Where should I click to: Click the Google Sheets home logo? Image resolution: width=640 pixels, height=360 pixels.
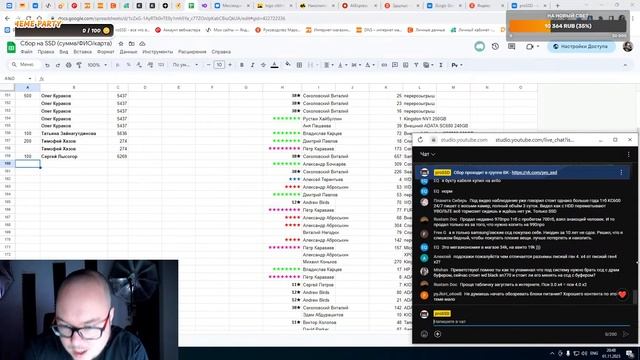tap(11, 47)
